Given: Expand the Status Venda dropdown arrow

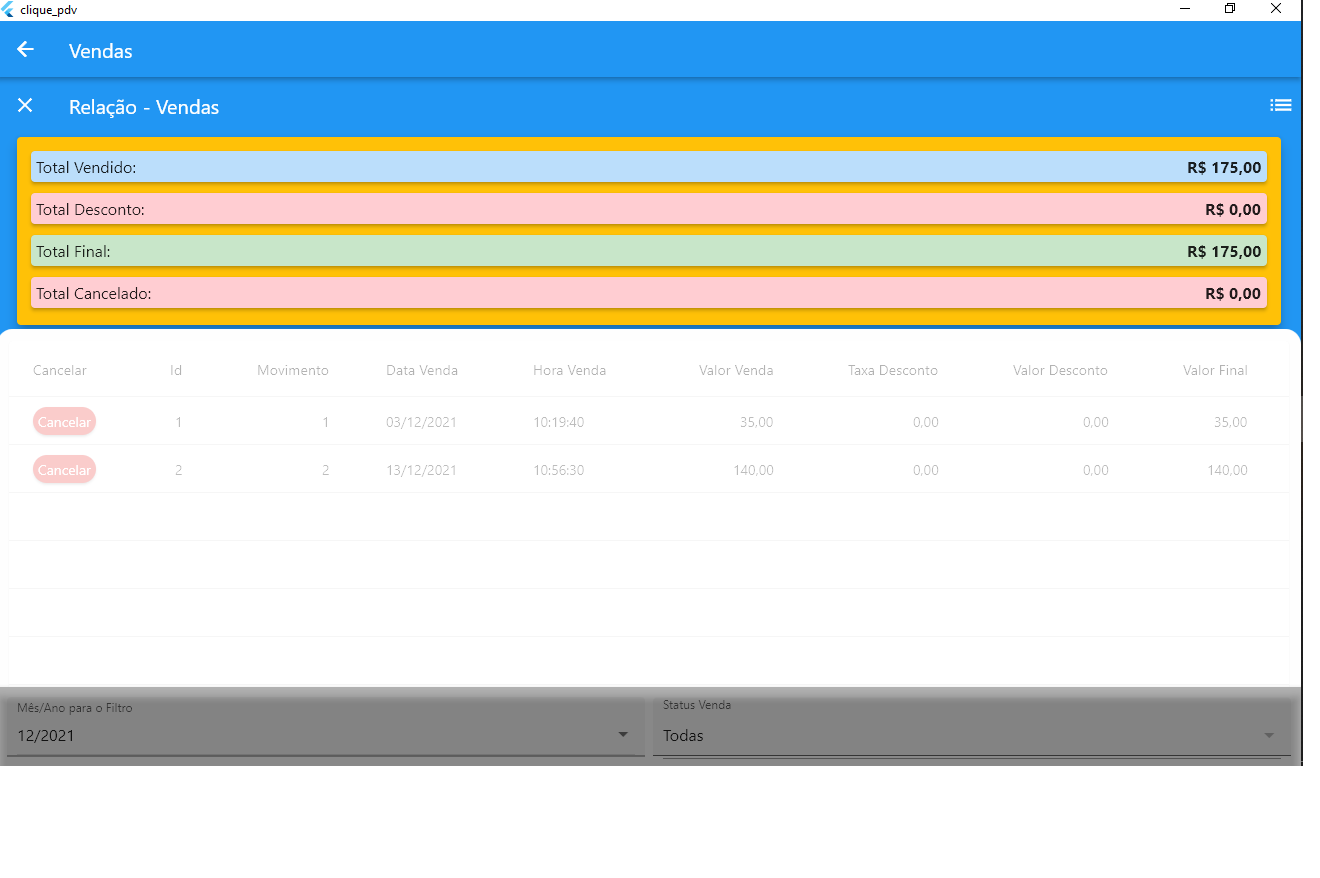Looking at the screenshot, I should click(x=1269, y=735).
